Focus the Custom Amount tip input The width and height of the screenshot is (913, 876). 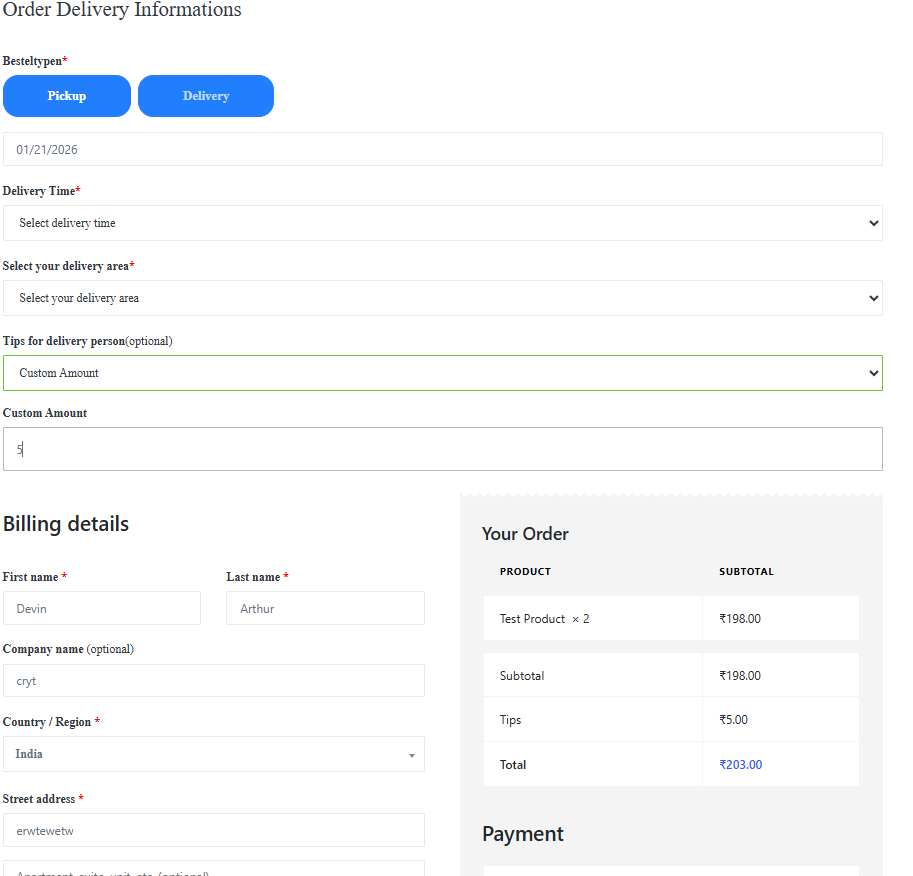coord(442,449)
